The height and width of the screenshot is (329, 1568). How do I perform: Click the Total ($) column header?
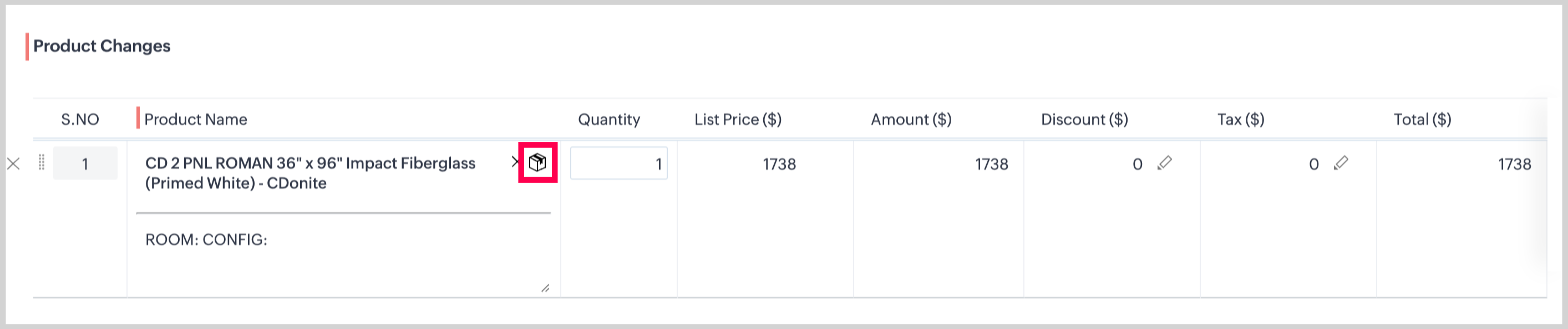(x=1422, y=119)
